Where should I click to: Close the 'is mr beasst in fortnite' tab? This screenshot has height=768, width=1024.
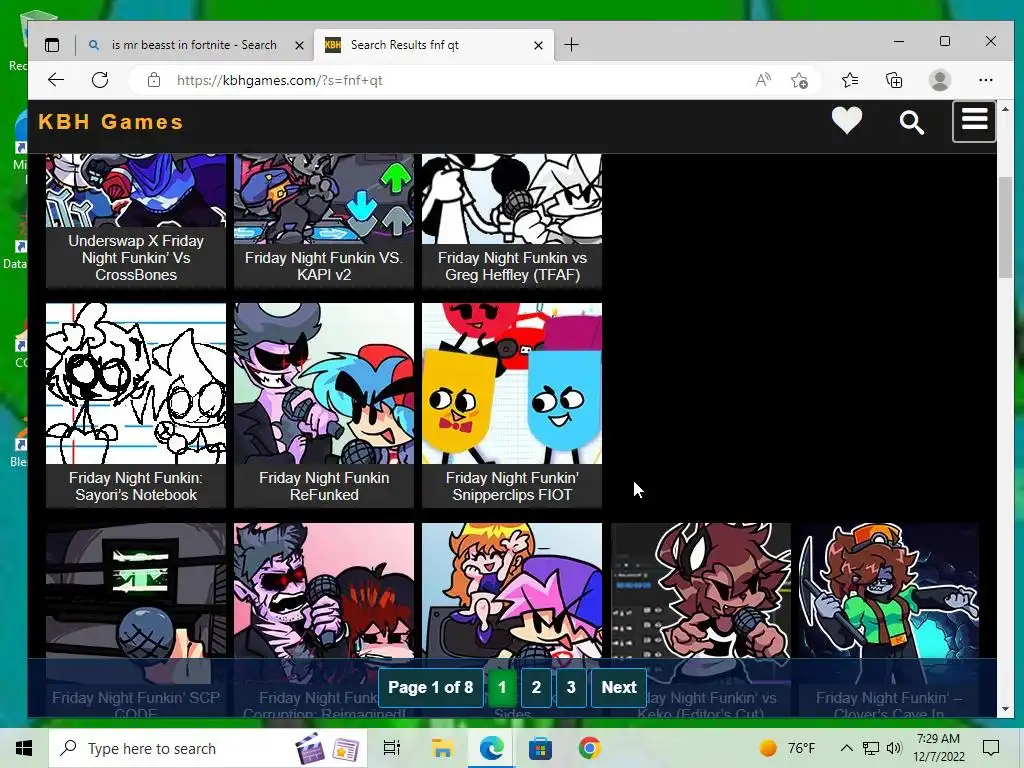[299, 45]
